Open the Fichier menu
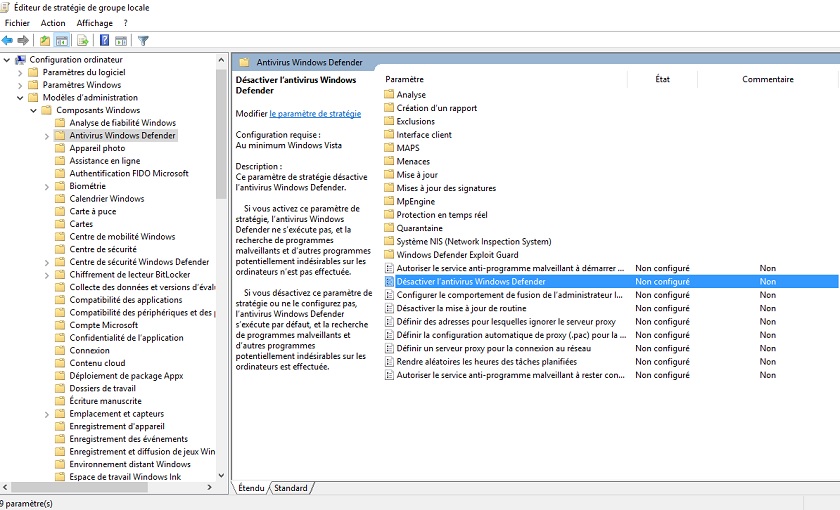The image size is (840, 510). pyautogui.click(x=17, y=23)
